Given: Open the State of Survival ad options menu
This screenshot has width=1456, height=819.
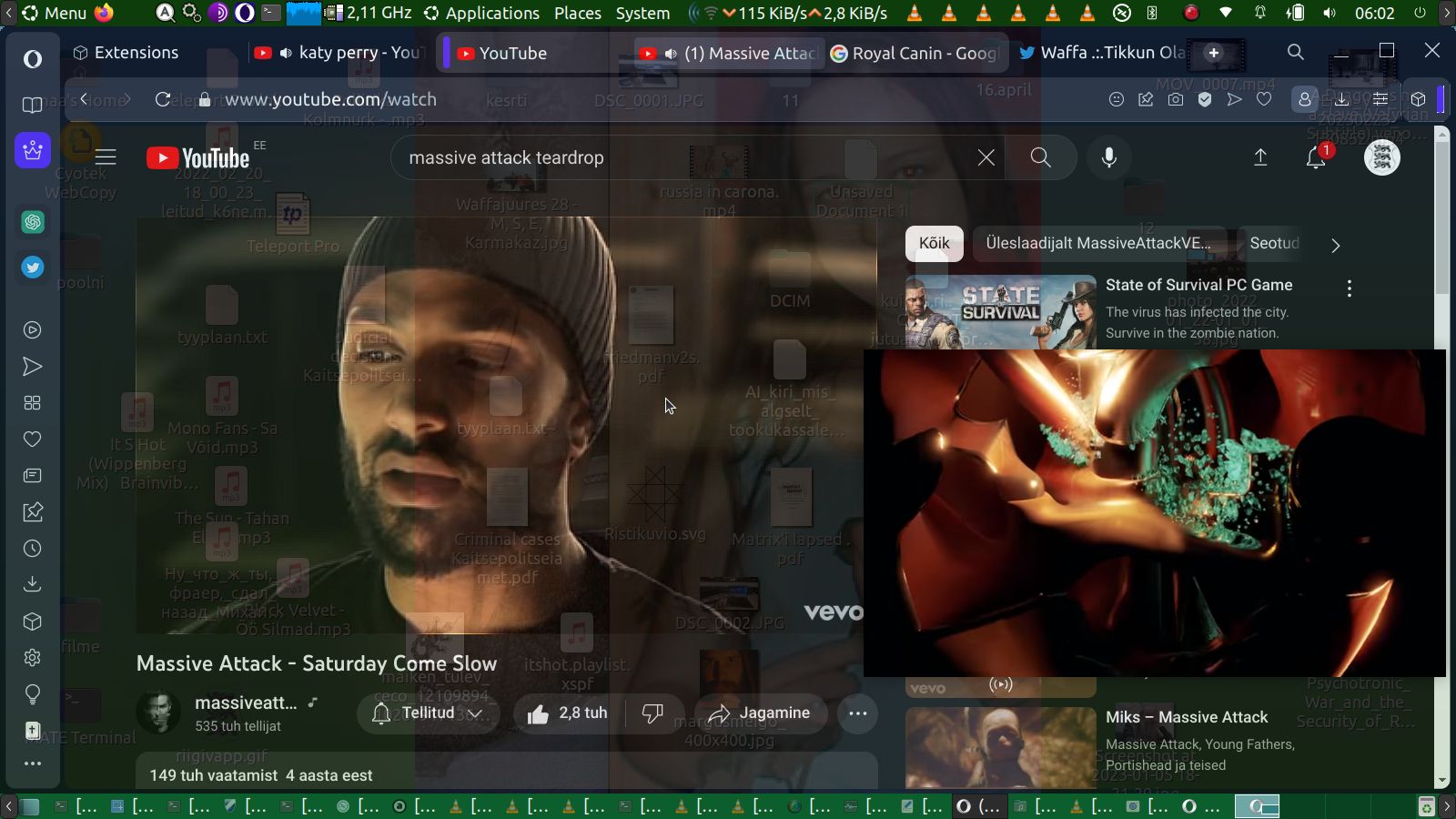Looking at the screenshot, I should point(1350,288).
